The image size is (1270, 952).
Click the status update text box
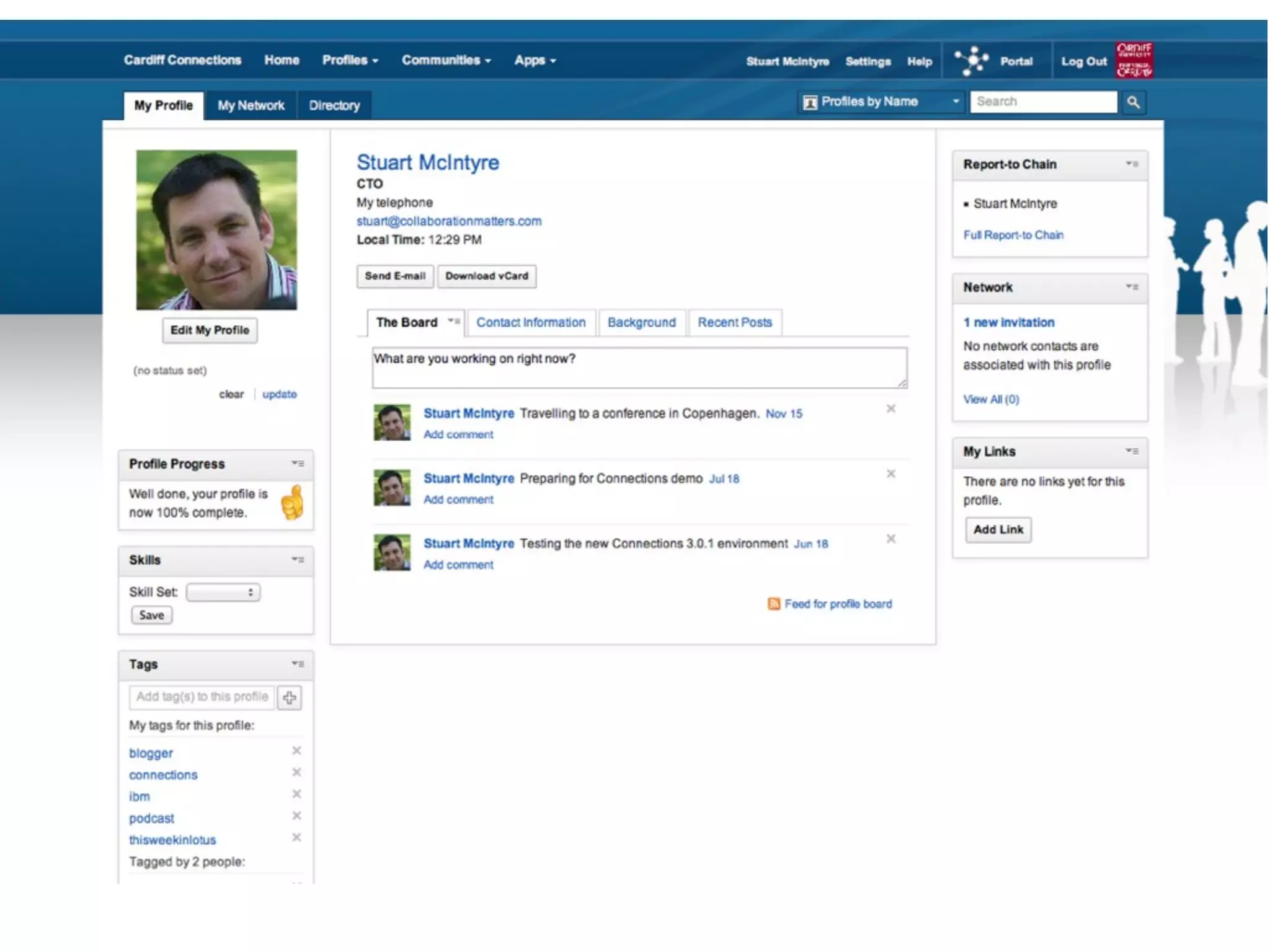coord(639,368)
